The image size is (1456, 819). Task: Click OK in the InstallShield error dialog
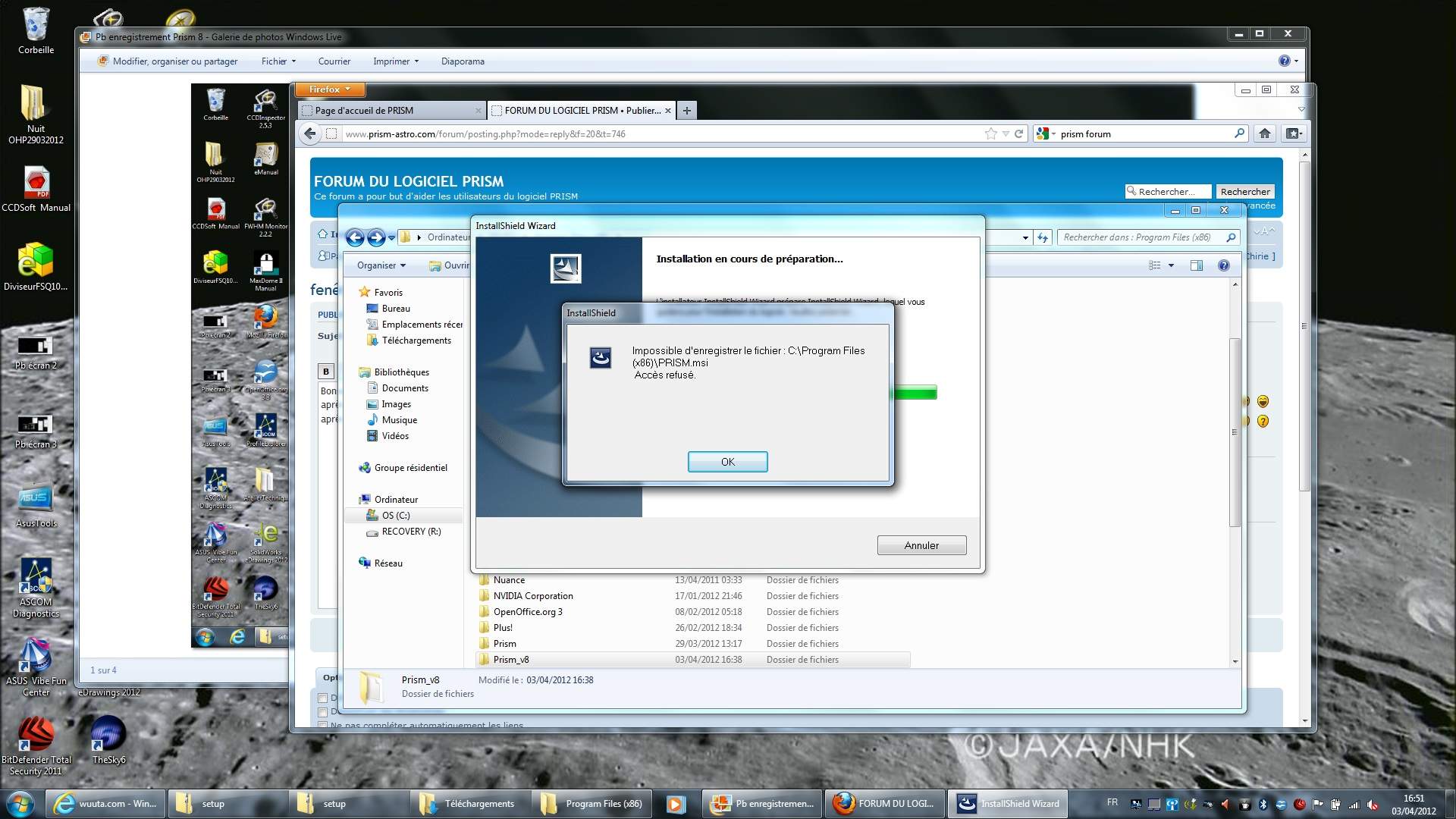coord(727,462)
